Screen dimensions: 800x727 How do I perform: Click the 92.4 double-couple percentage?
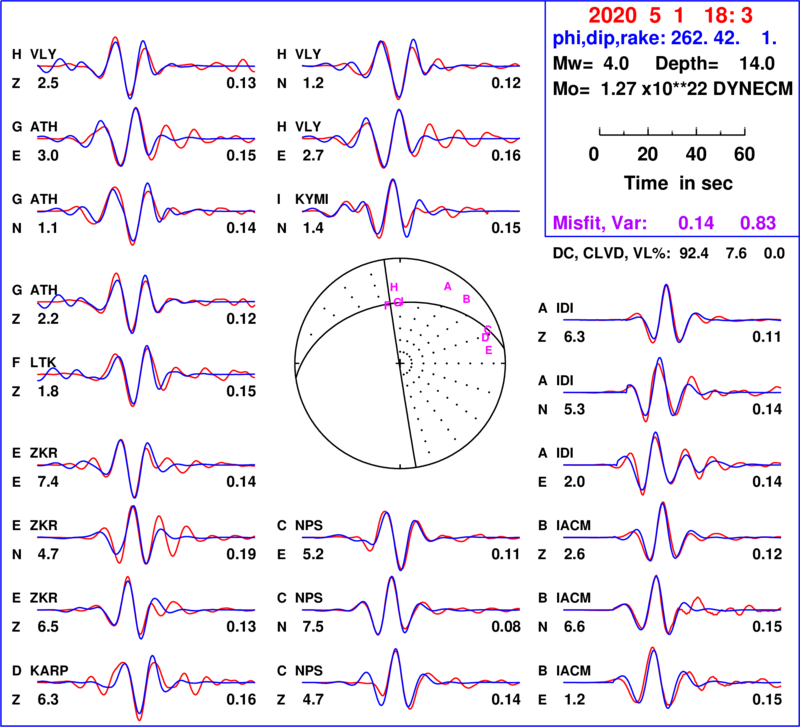pos(693,254)
